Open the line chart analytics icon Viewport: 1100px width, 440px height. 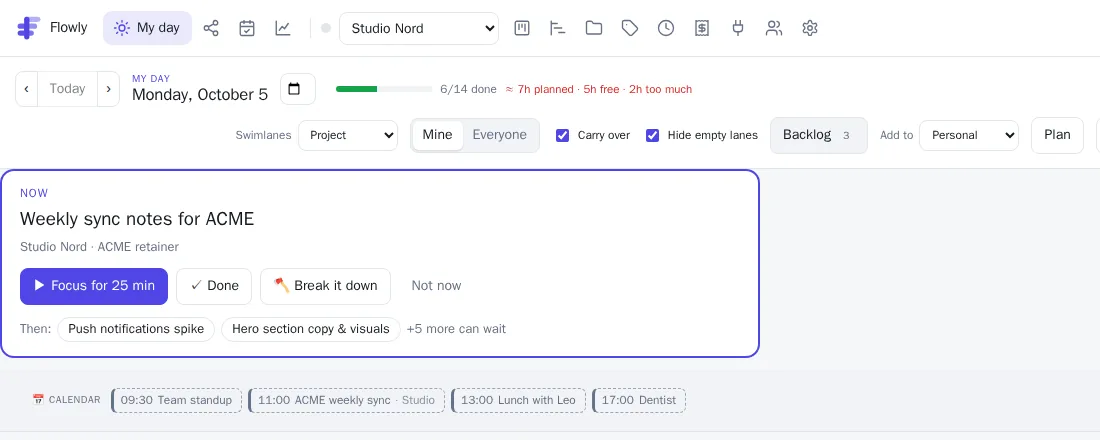(x=283, y=28)
